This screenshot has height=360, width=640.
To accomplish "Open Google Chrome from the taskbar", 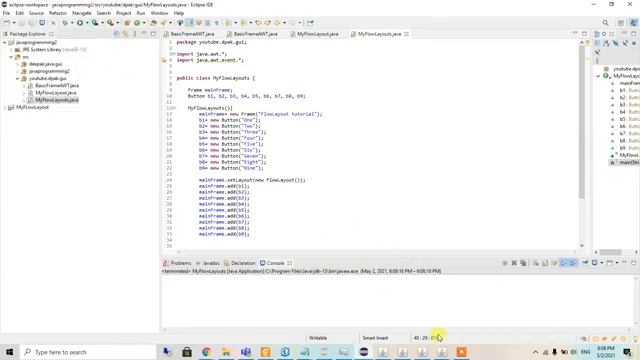I will (207, 352).
